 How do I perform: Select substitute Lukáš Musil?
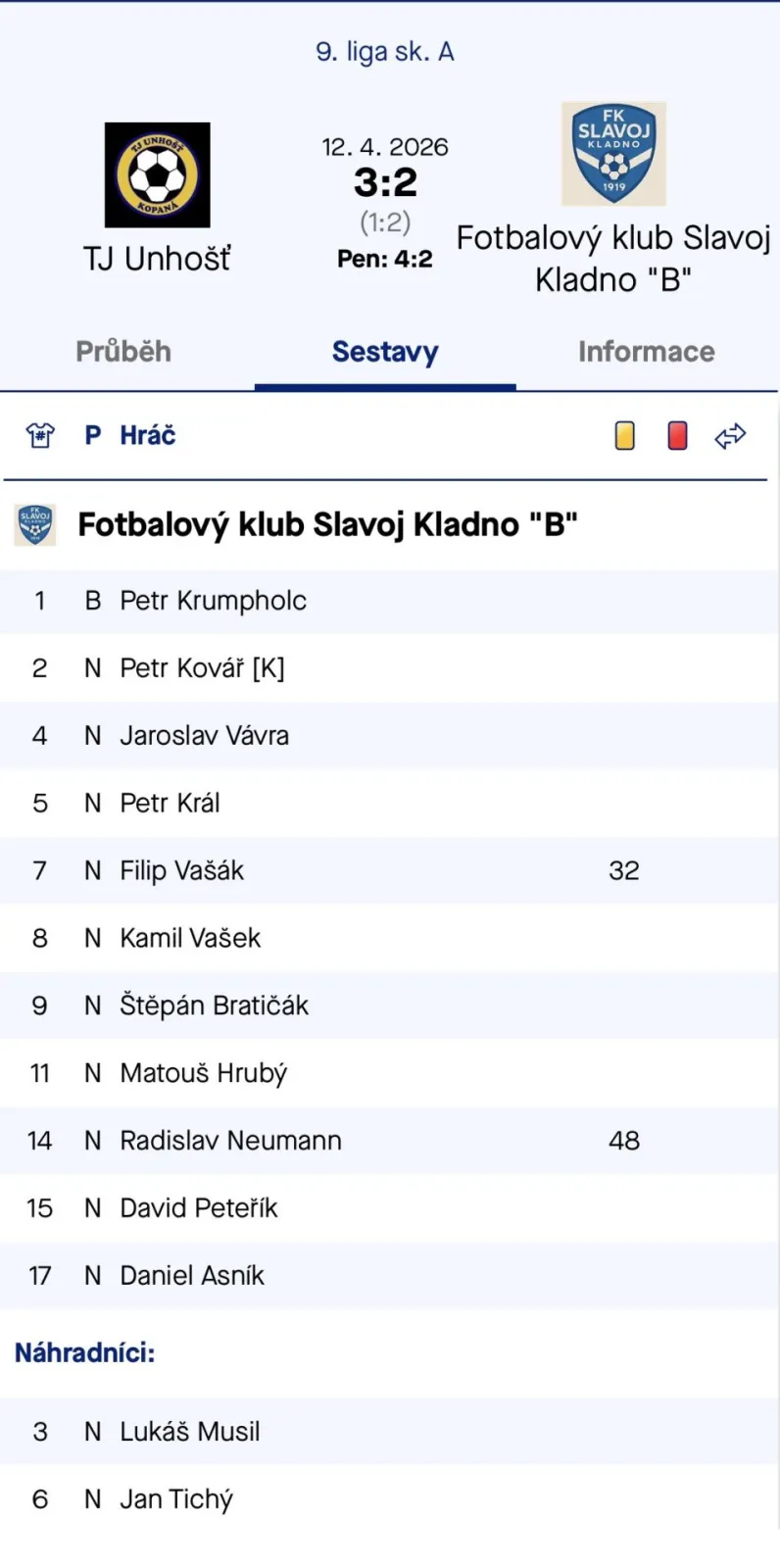pyautogui.click(x=190, y=1432)
